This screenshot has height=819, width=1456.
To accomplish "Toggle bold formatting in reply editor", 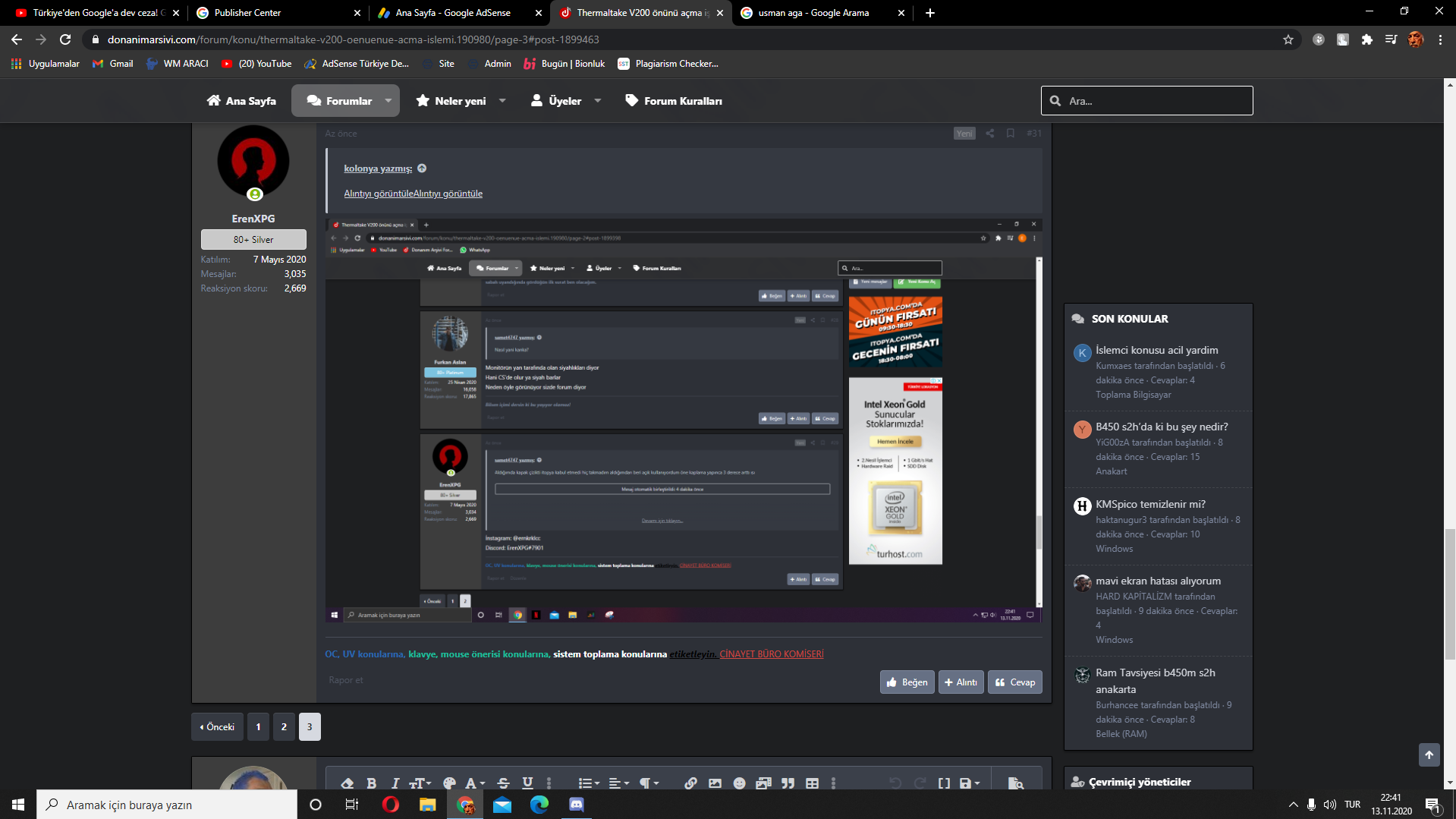I will pyautogui.click(x=372, y=783).
